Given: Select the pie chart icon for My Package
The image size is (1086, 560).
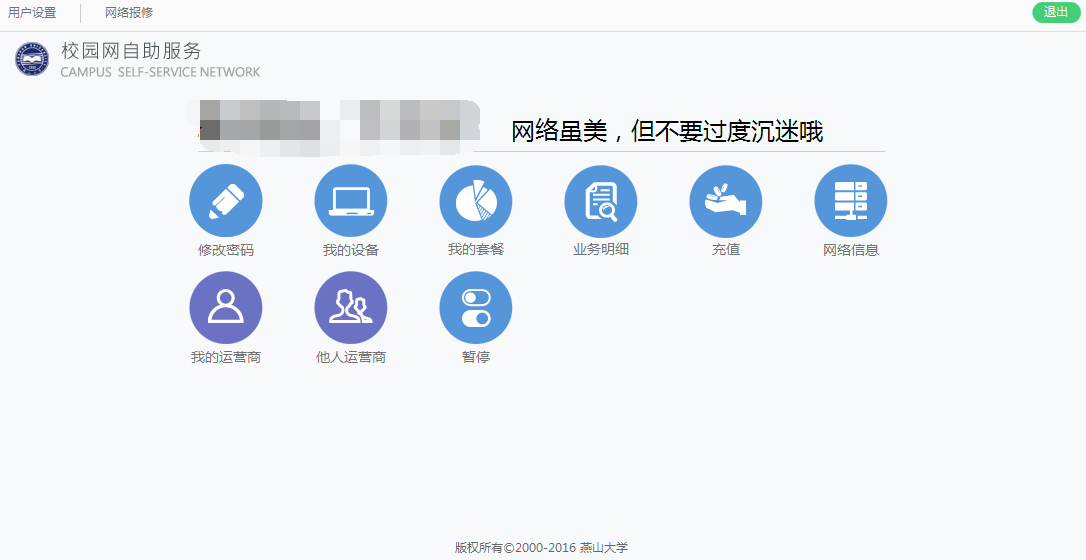Looking at the screenshot, I should [x=476, y=201].
